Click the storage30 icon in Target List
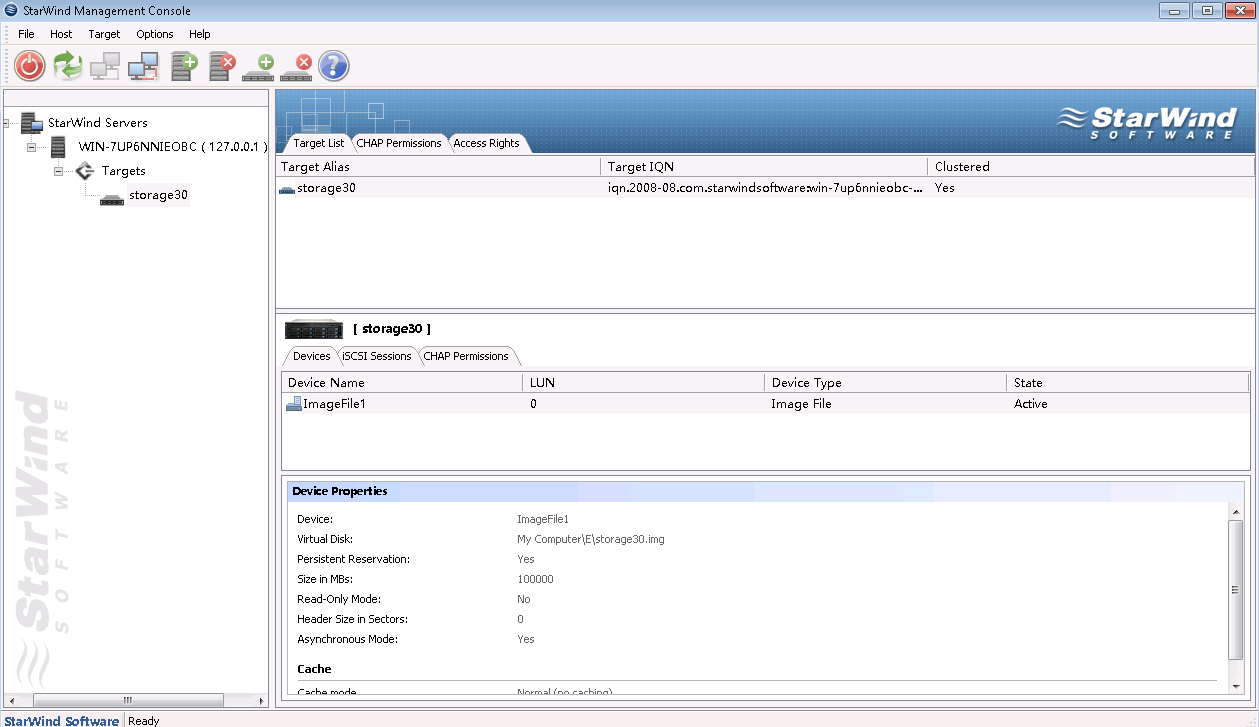This screenshot has width=1259, height=727. (287, 188)
